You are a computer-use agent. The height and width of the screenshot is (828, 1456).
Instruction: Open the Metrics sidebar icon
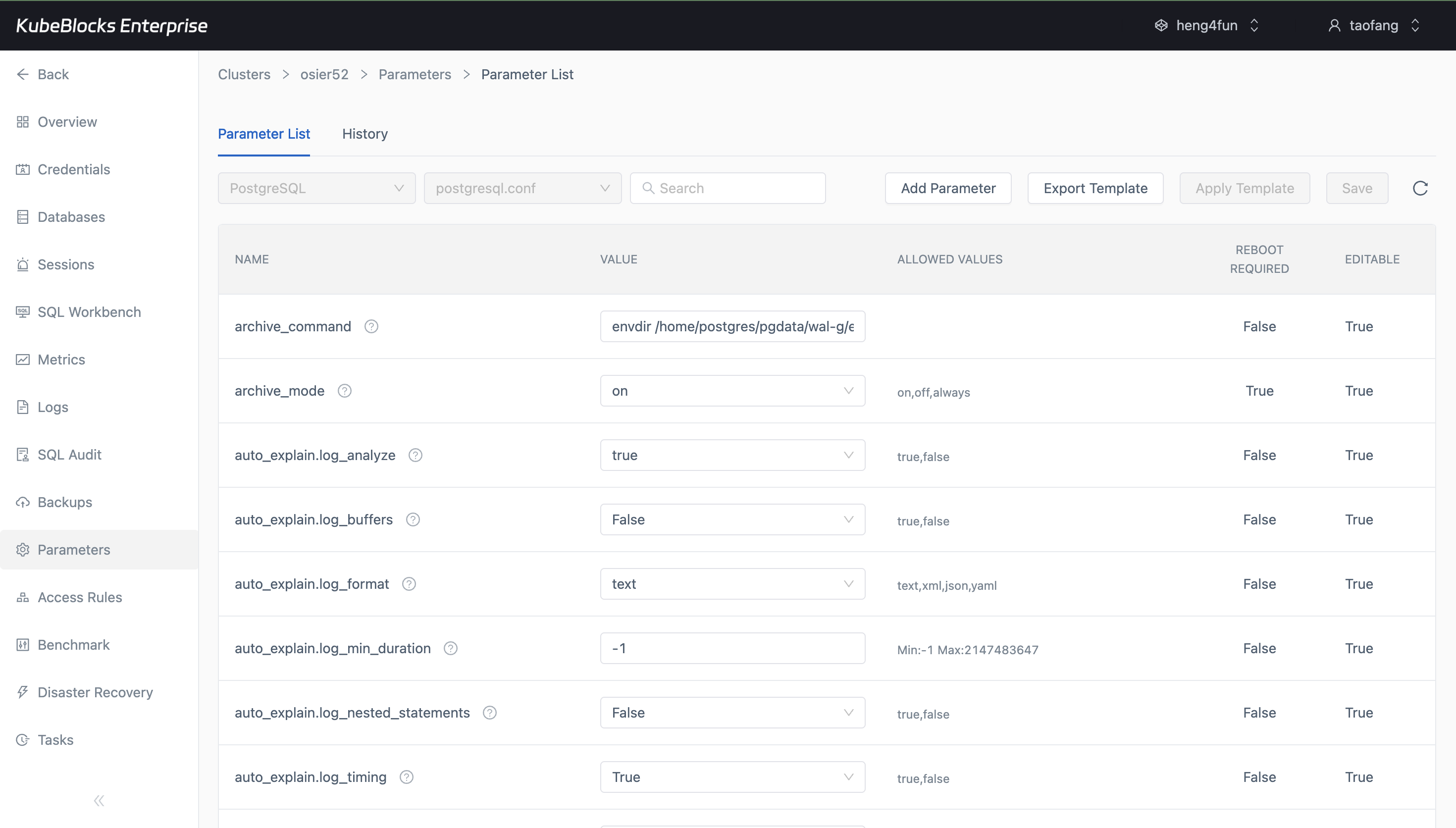[x=23, y=360]
